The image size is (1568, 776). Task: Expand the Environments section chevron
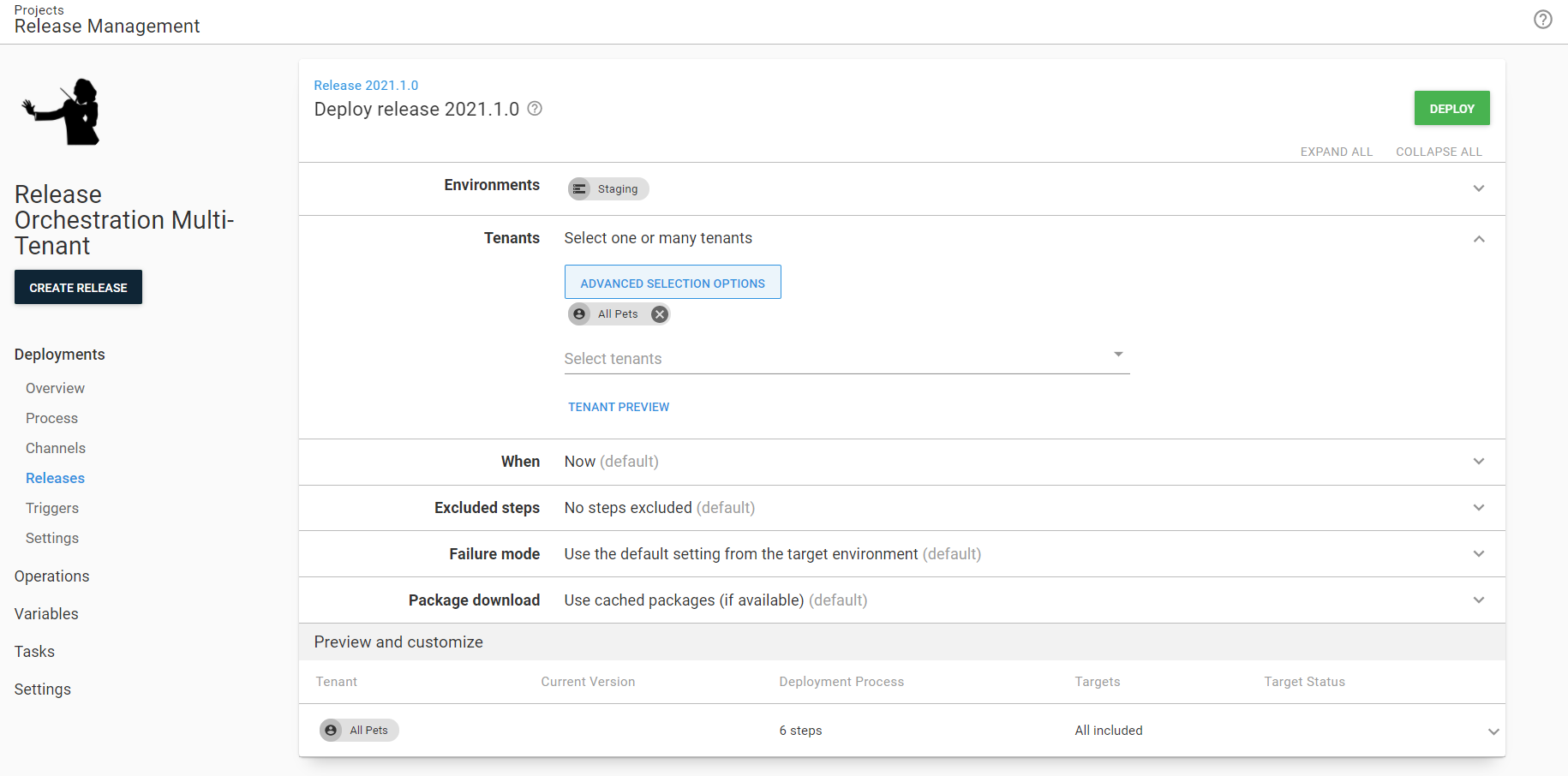coord(1479,188)
